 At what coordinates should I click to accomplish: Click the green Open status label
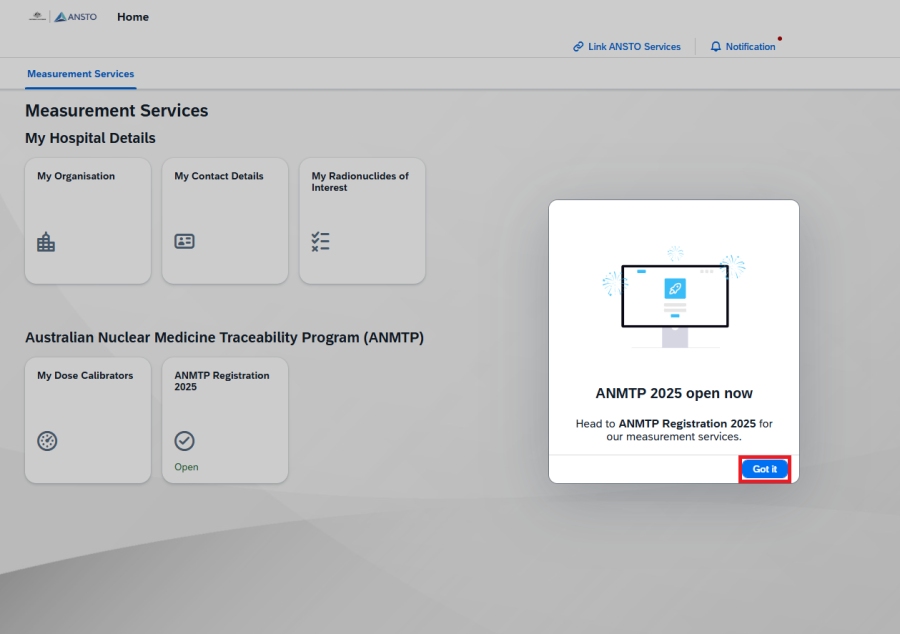[x=186, y=467]
